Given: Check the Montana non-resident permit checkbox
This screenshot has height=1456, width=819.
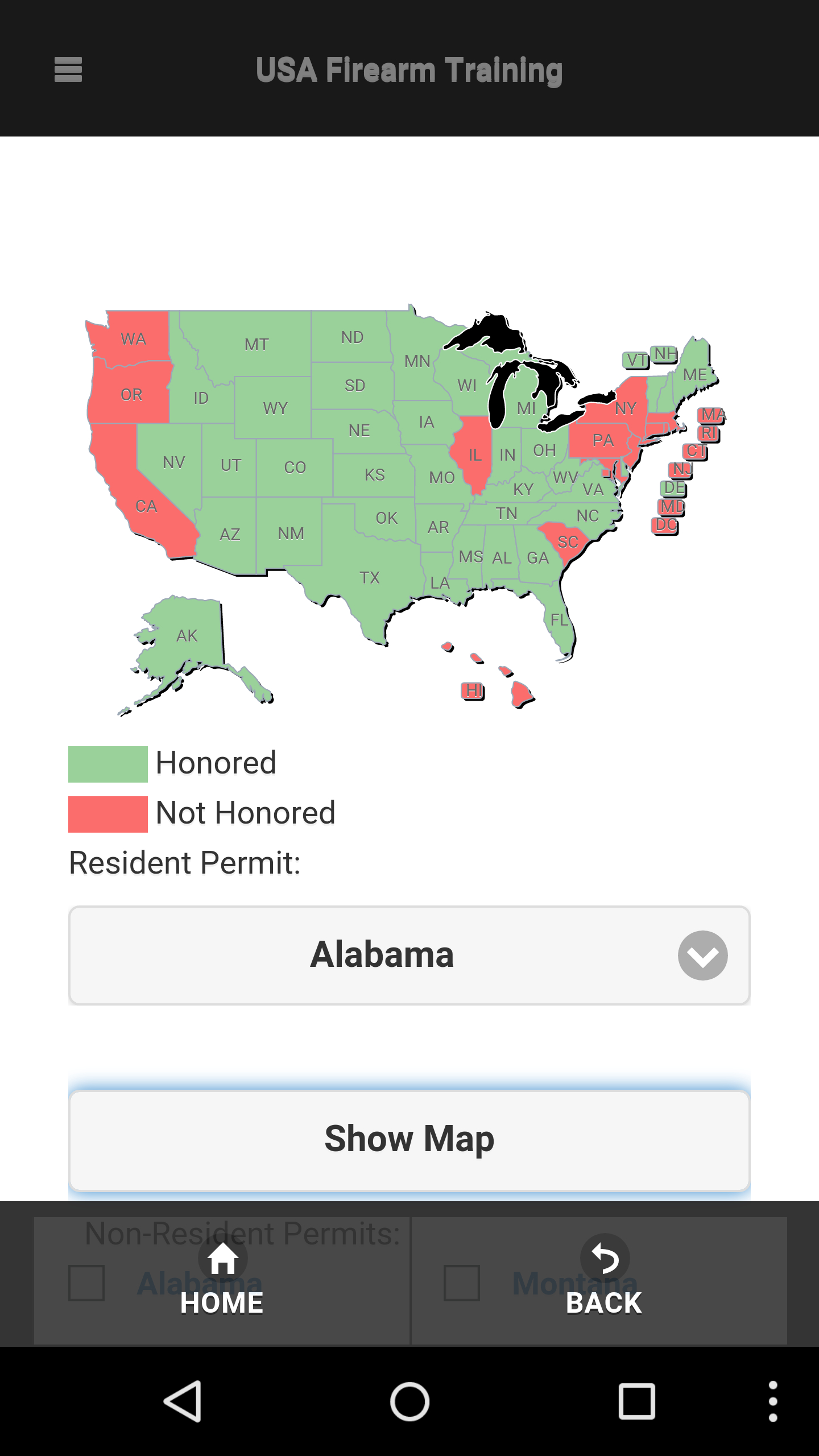Looking at the screenshot, I should 462,1283.
